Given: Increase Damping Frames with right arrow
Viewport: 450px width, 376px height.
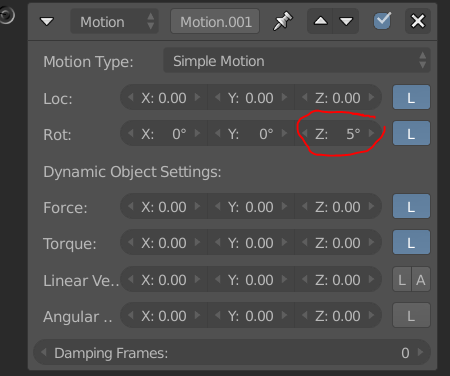Looking at the screenshot, I should (x=420, y=352).
